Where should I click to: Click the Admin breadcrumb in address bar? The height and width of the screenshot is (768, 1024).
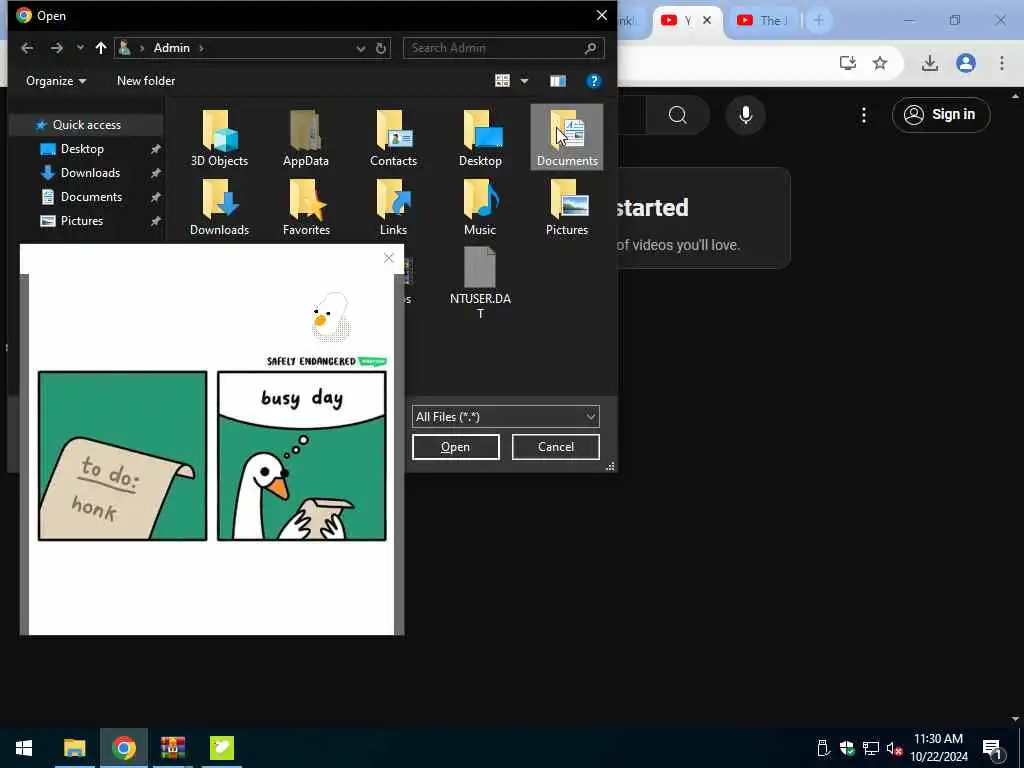coord(172,48)
